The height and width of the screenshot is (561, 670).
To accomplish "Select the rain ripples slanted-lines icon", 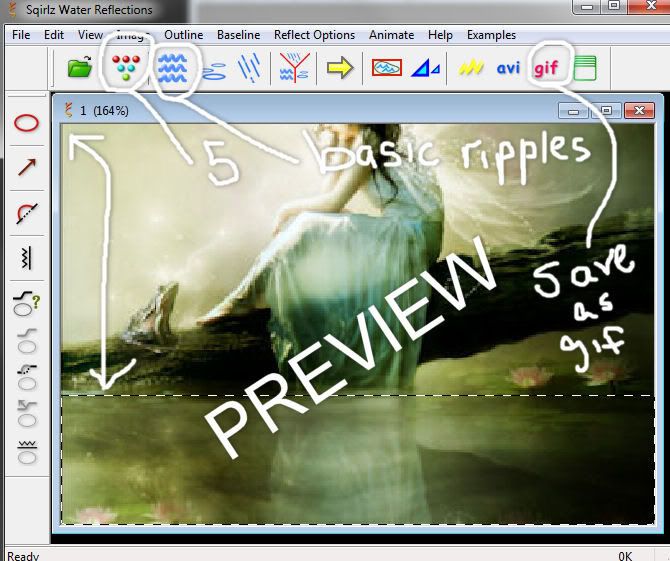I will point(249,68).
